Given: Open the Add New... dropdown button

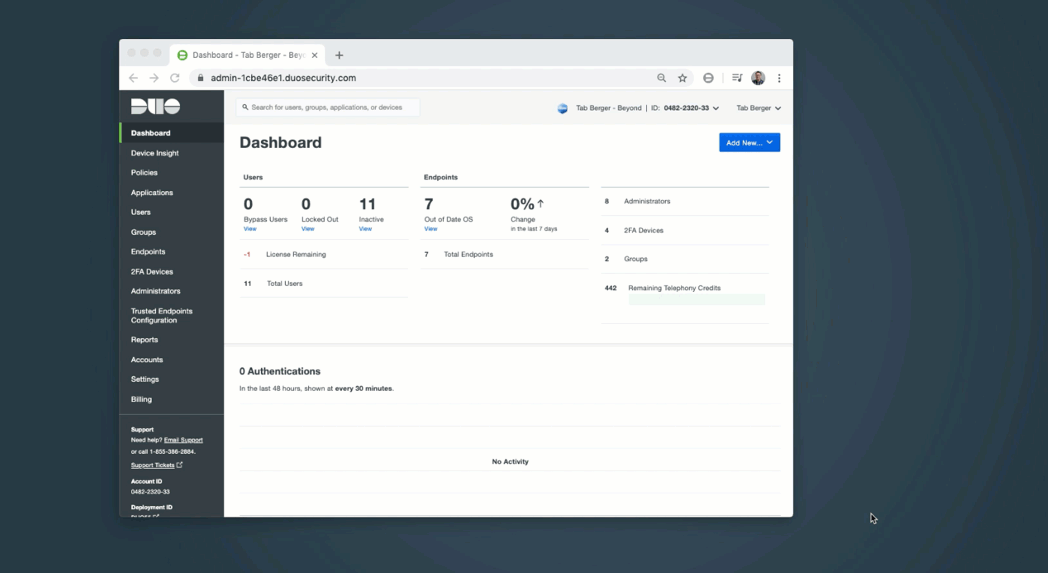Looking at the screenshot, I should 749,142.
